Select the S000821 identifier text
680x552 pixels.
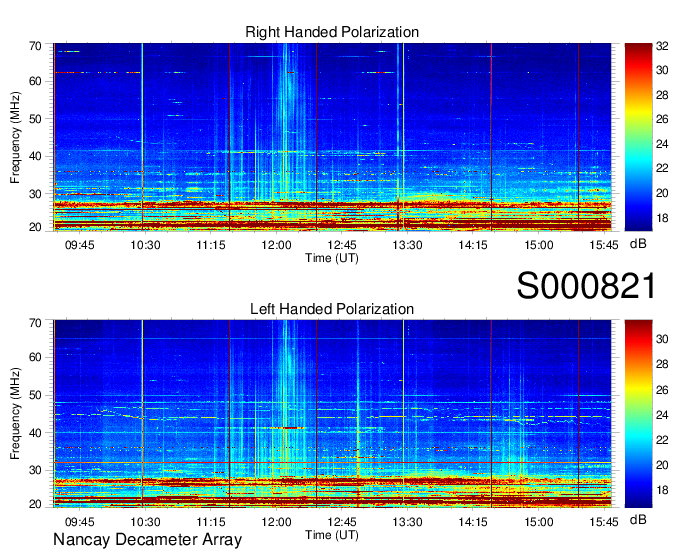click(586, 286)
